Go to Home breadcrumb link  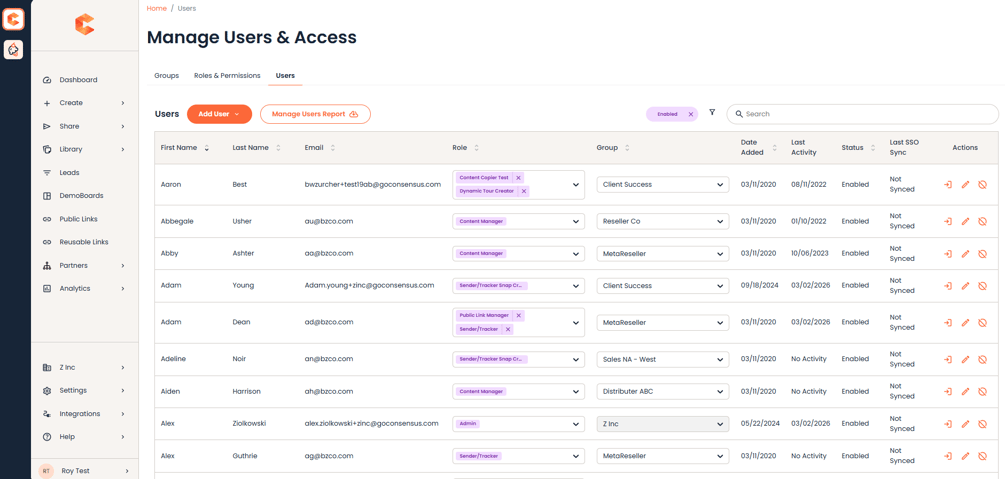(x=156, y=8)
